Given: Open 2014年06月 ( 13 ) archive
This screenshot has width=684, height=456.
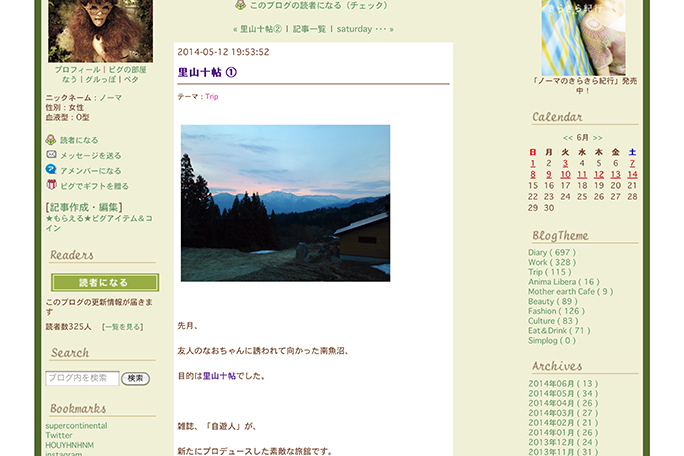Looking at the screenshot, I should pyautogui.click(x=563, y=384).
